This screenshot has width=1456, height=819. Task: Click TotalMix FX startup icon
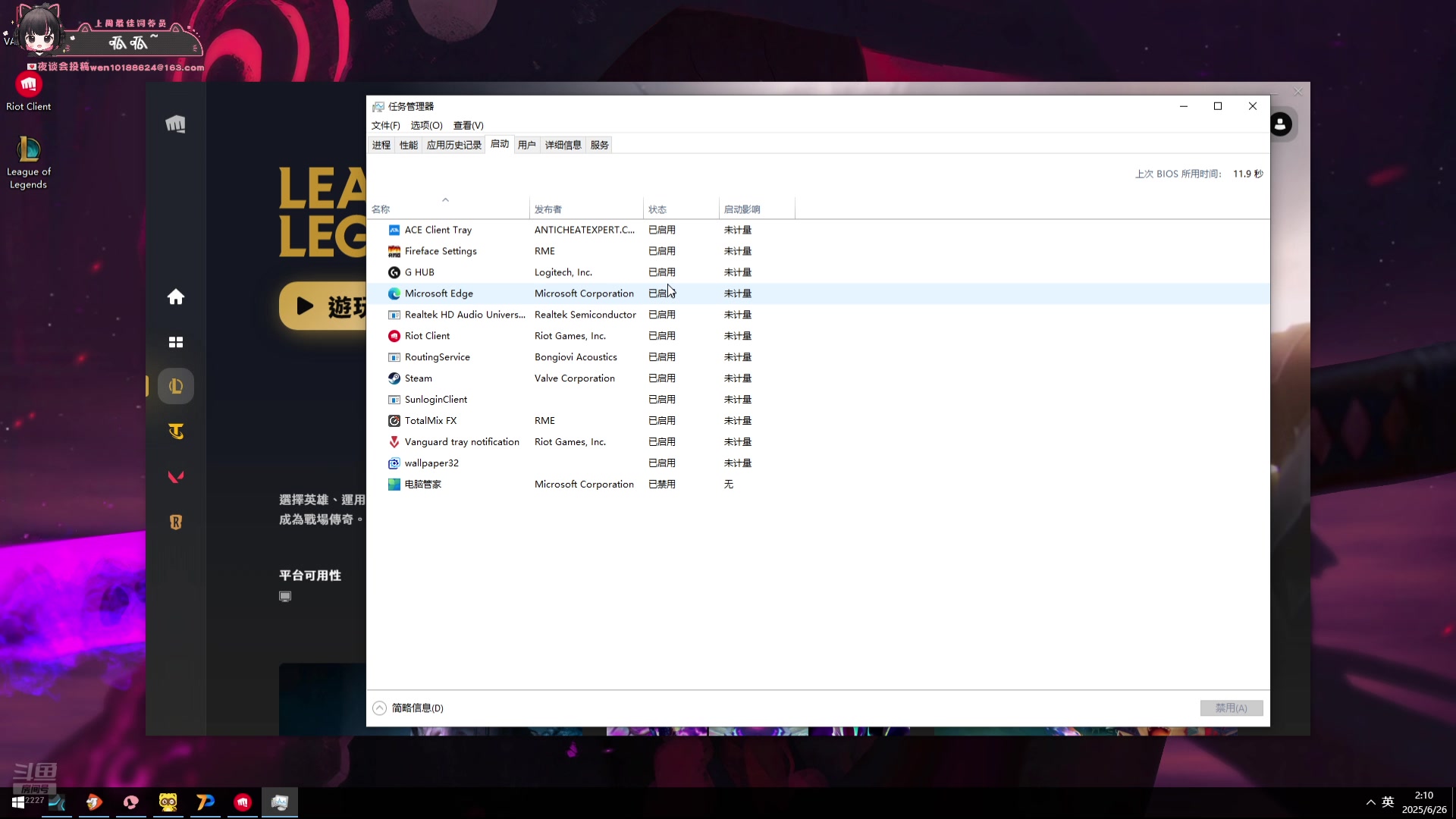pyautogui.click(x=394, y=421)
